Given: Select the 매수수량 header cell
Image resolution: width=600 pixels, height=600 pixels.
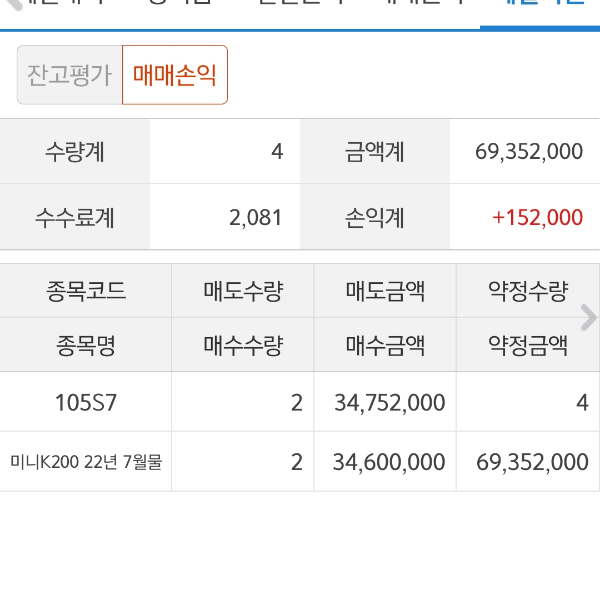Looking at the screenshot, I should 243,346.
